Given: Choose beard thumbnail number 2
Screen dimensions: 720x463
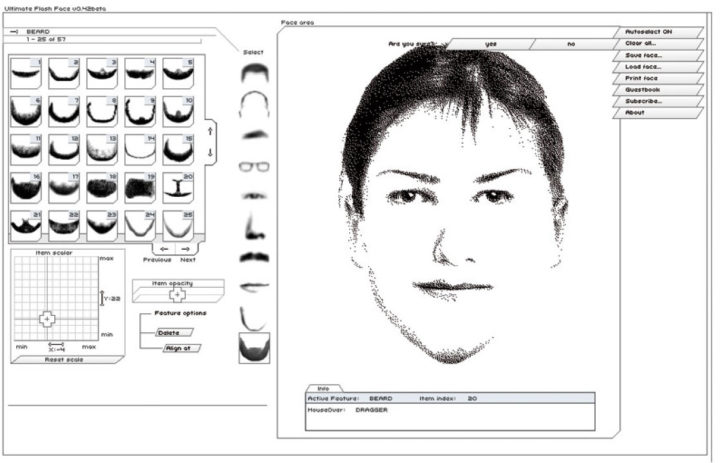Looking at the screenshot, I should tap(64, 73).
